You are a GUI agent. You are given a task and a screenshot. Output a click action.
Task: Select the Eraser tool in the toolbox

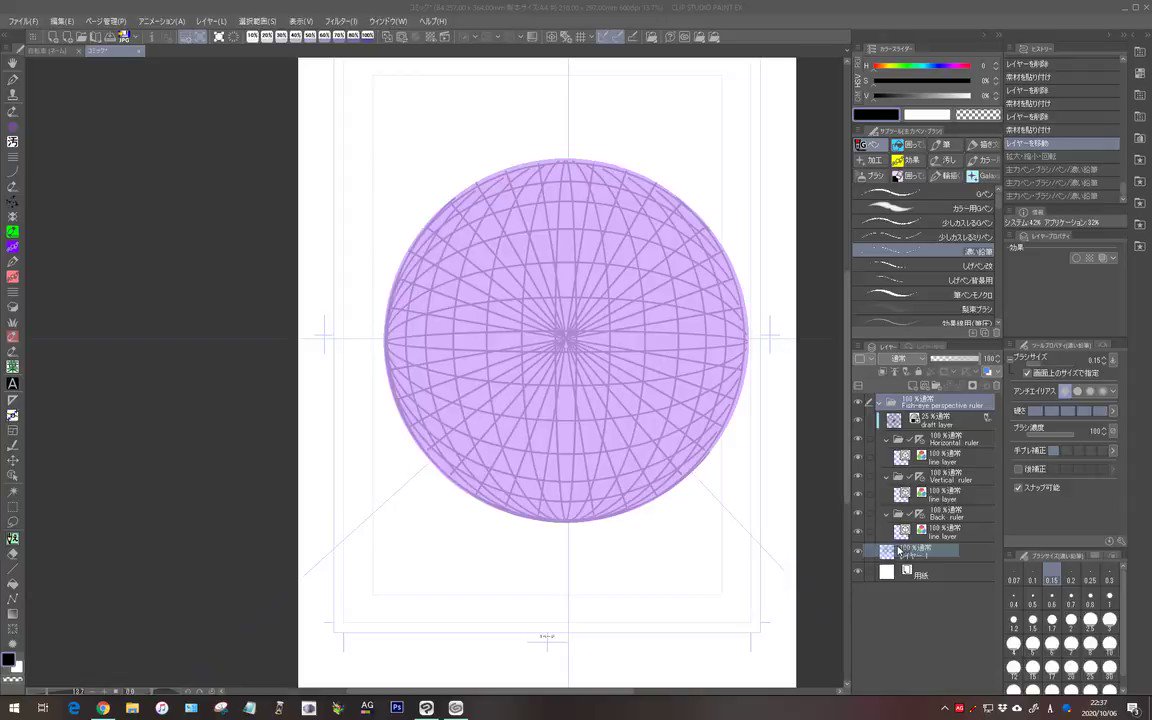[x=12, y=553]
